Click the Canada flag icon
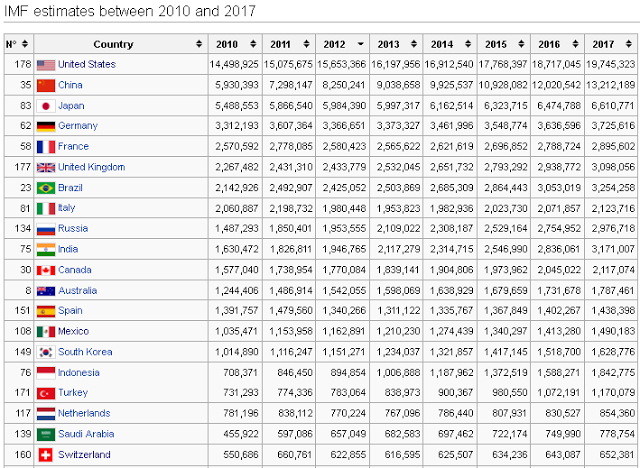 tap(46, 270)
